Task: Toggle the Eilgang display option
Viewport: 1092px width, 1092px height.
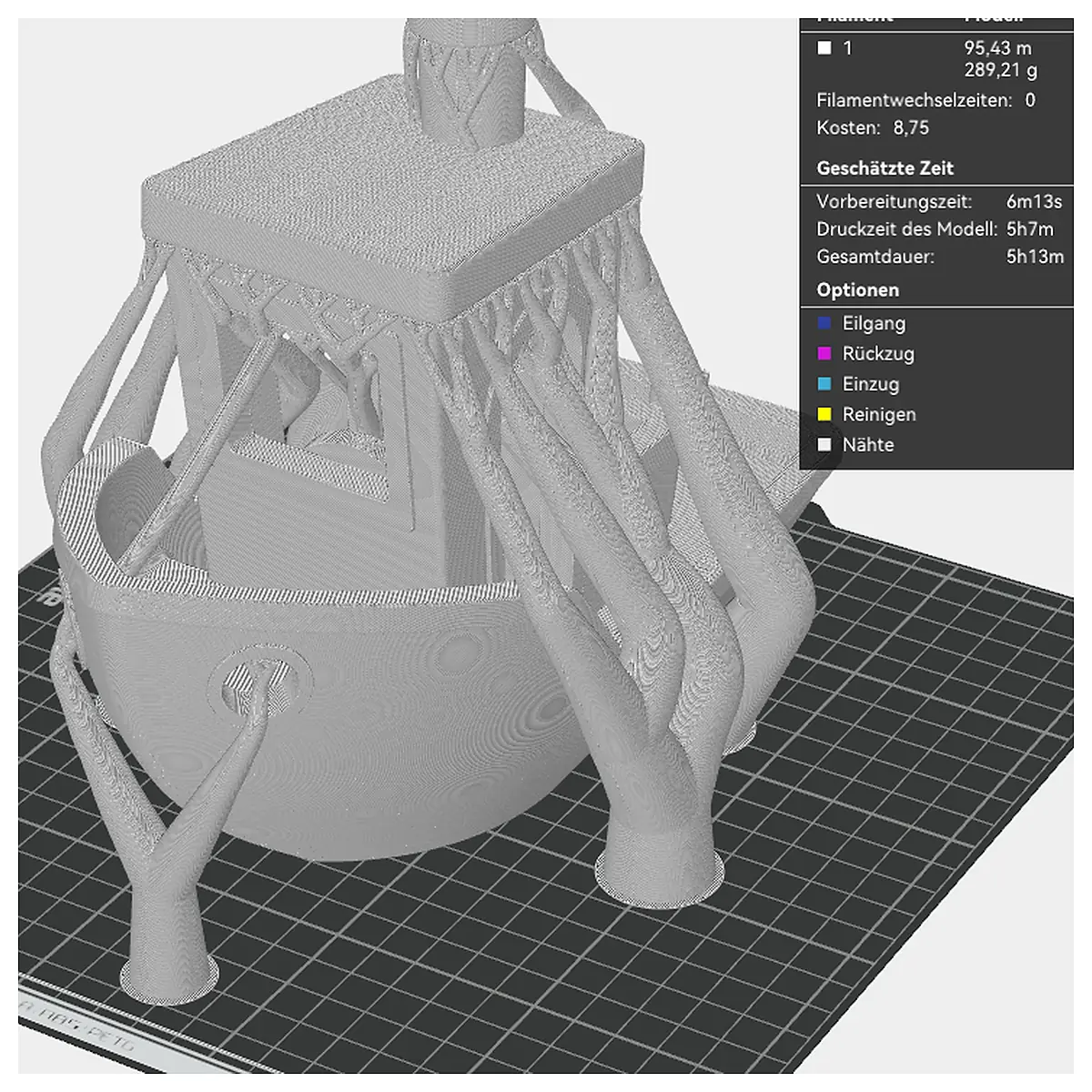Action: click(861, 323)
